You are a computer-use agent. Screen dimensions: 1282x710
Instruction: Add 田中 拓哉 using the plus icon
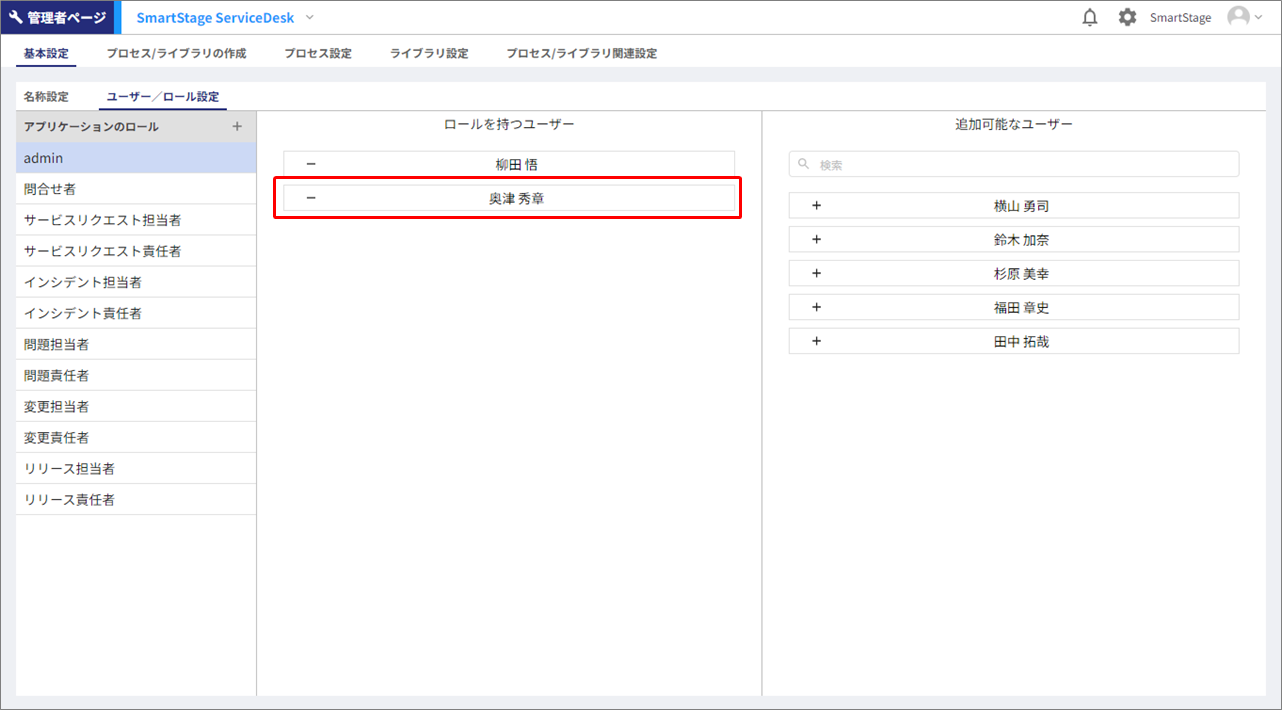tap(816, 342)
